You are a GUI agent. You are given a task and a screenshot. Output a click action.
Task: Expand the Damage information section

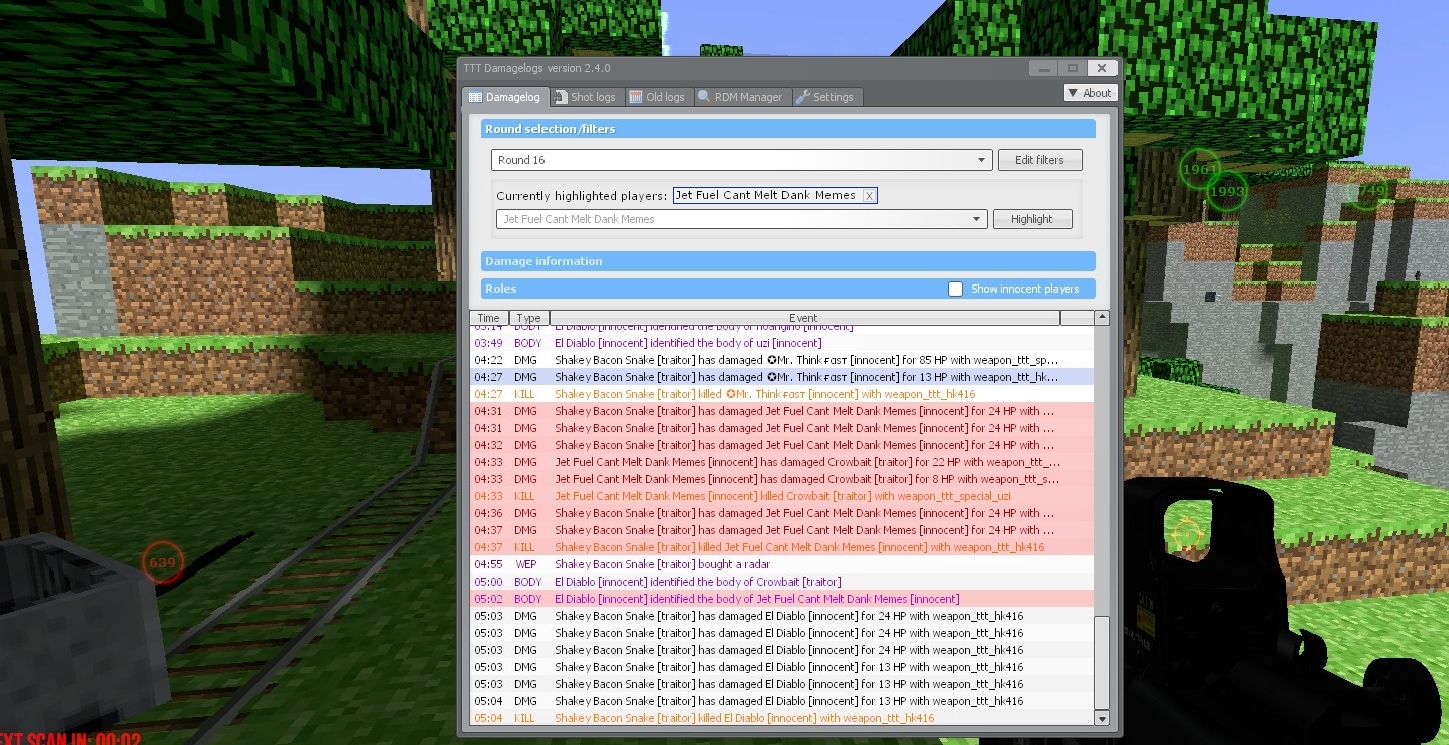788,261
